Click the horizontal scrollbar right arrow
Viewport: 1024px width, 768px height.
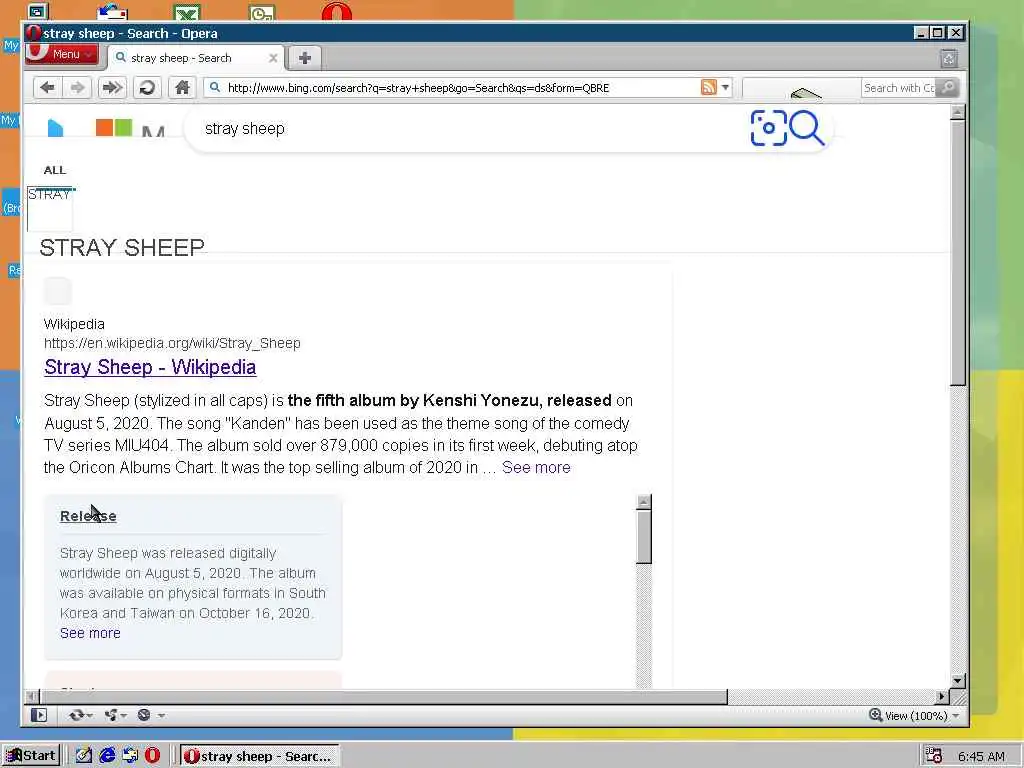point(942,697)
